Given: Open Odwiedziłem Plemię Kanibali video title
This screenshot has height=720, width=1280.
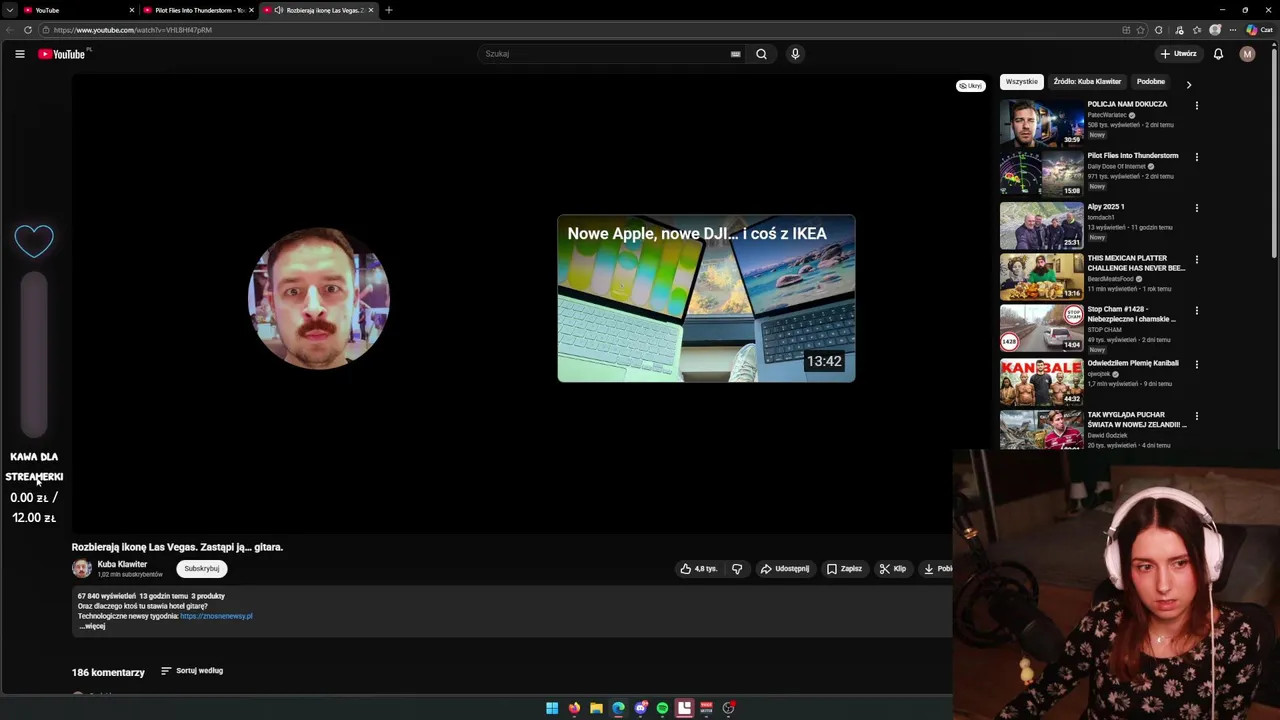Looking at the screenshot, I should [1133, 363].
